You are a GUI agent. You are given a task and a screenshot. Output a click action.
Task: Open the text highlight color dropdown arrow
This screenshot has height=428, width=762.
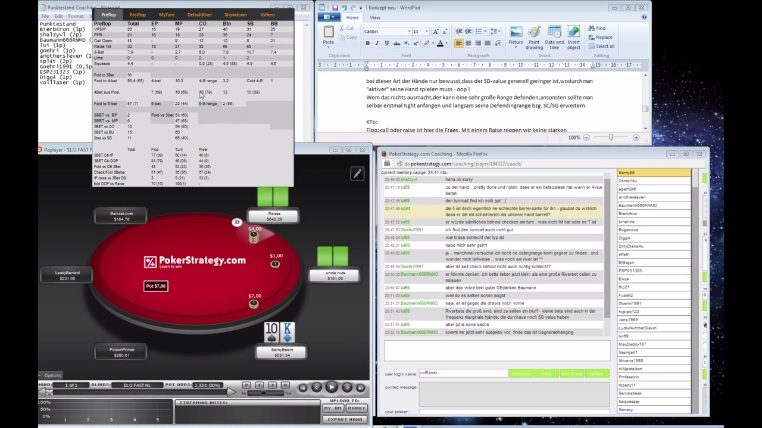click(x=433, y=43)
